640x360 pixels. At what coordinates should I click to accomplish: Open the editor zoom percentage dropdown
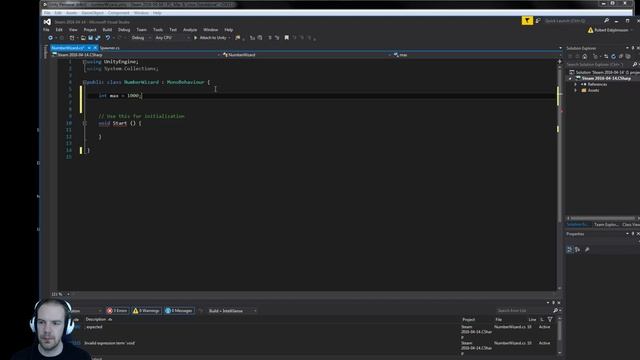tap(60, 294)
